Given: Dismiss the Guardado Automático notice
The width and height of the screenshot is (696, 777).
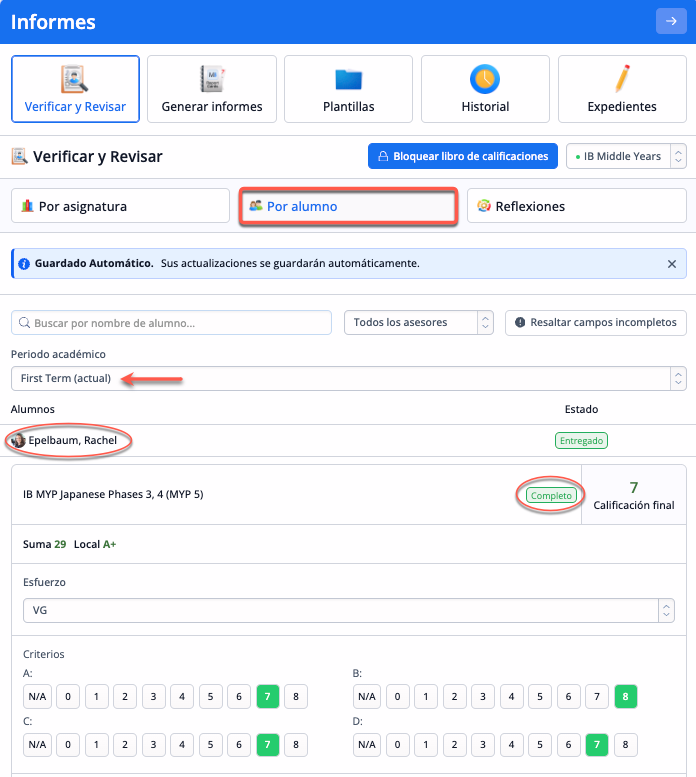Looking at the screenshot, I should click(x=672, y=264).
